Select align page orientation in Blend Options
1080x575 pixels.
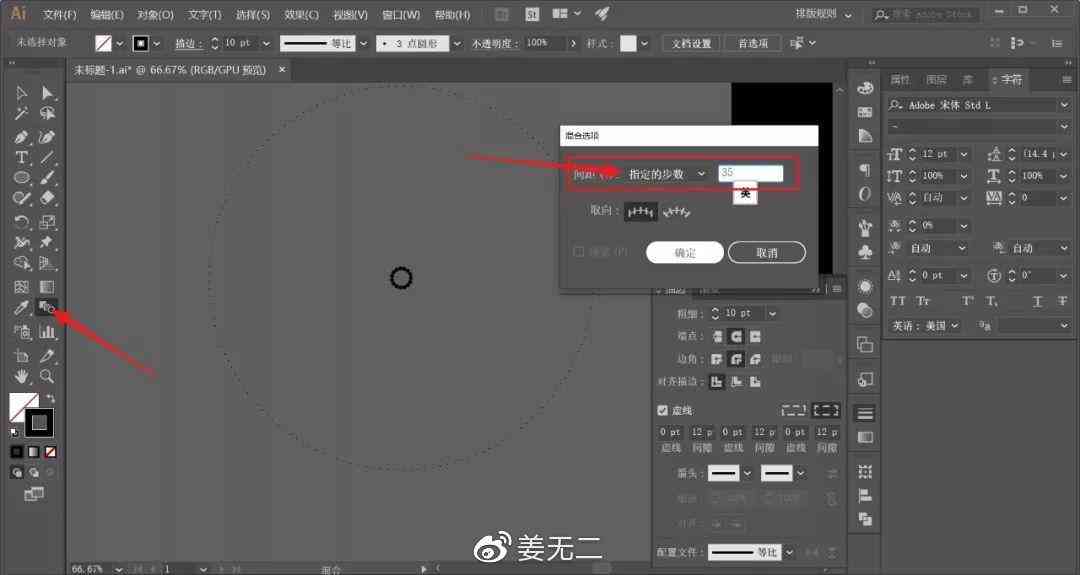click(x=641, y=211)
